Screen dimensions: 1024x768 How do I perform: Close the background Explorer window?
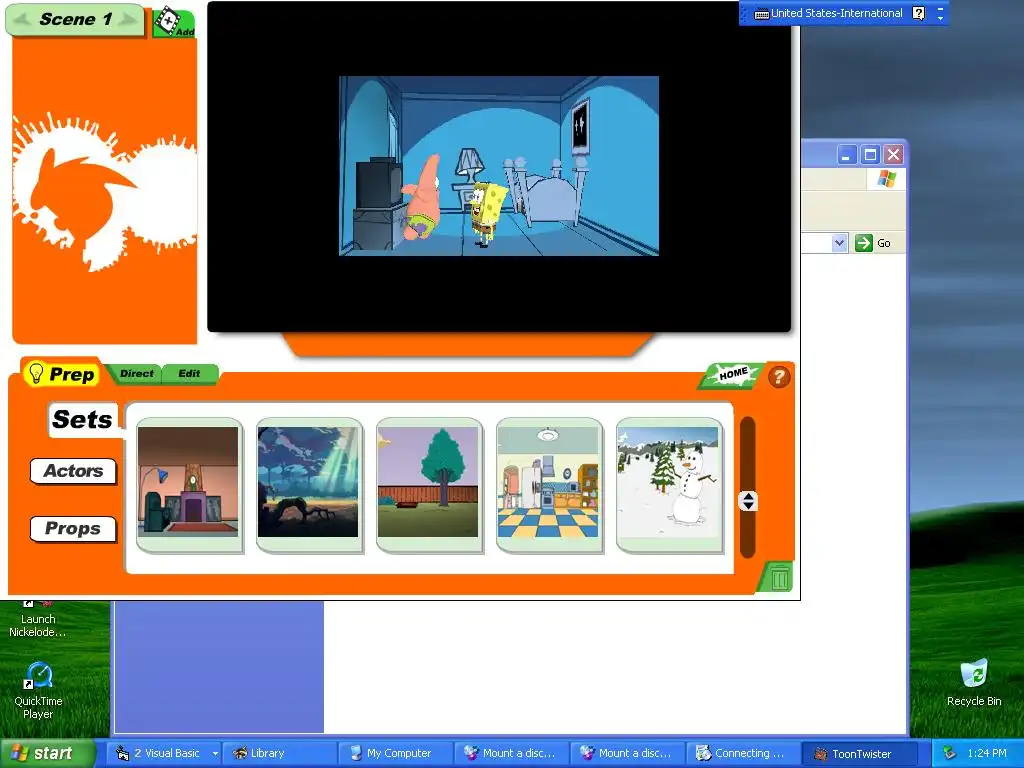click(x=893, y=155)
